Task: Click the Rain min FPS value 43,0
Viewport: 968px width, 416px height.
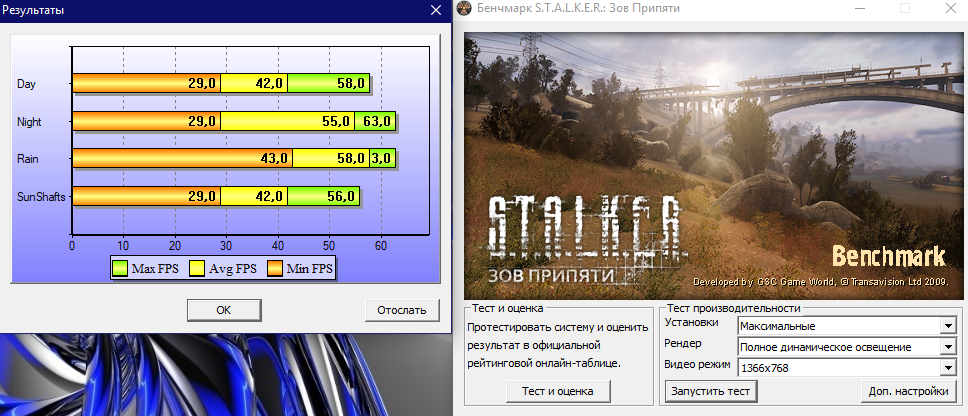Action: (x=274, y=159)
